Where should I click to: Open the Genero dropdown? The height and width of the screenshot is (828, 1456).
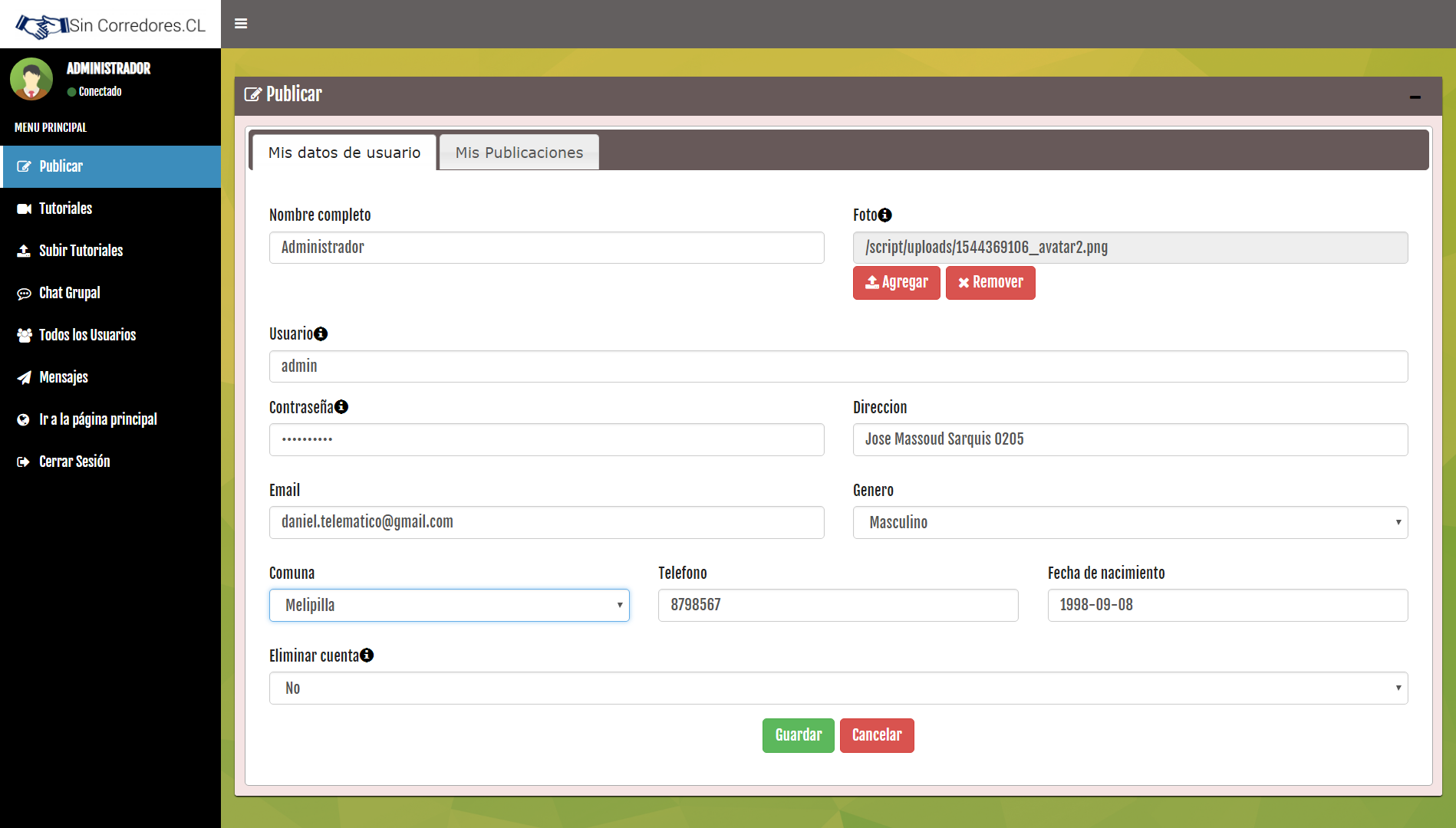coord(1129,523)
